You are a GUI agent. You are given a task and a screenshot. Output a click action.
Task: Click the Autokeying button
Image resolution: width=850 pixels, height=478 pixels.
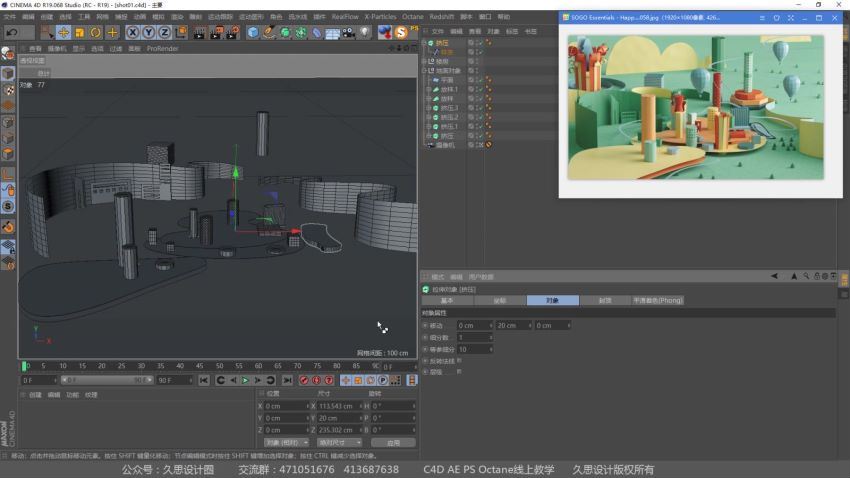click(x=317, y=380)
